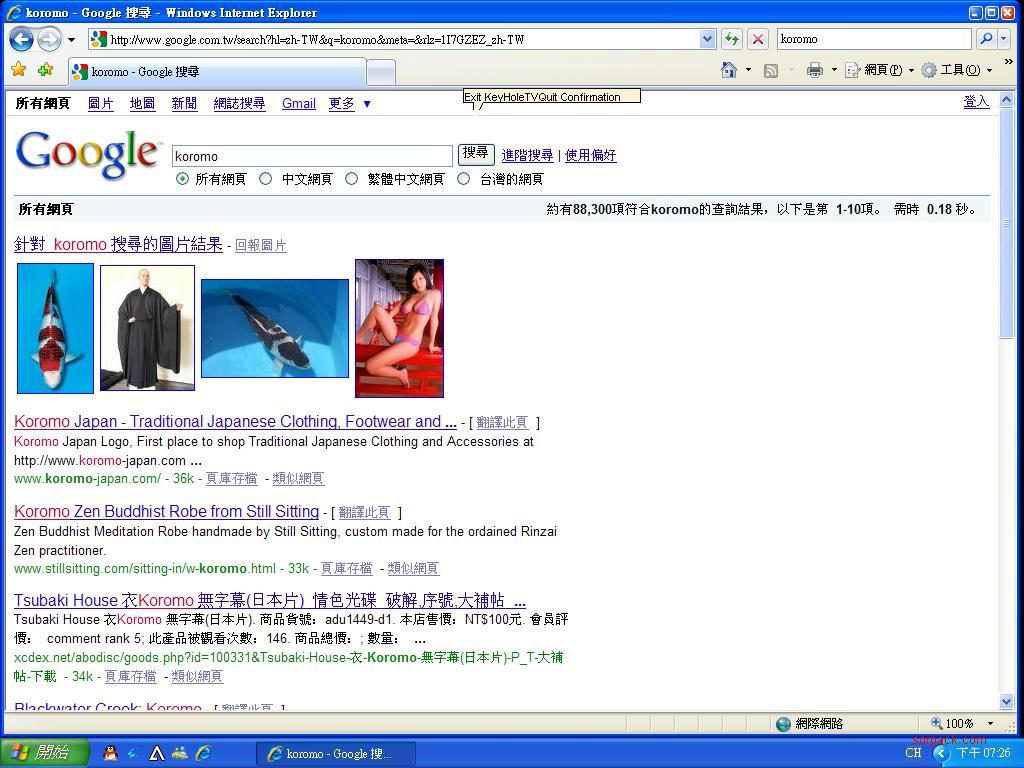Choose the 台灣的網頁 radio button

[x=463, y=179]
